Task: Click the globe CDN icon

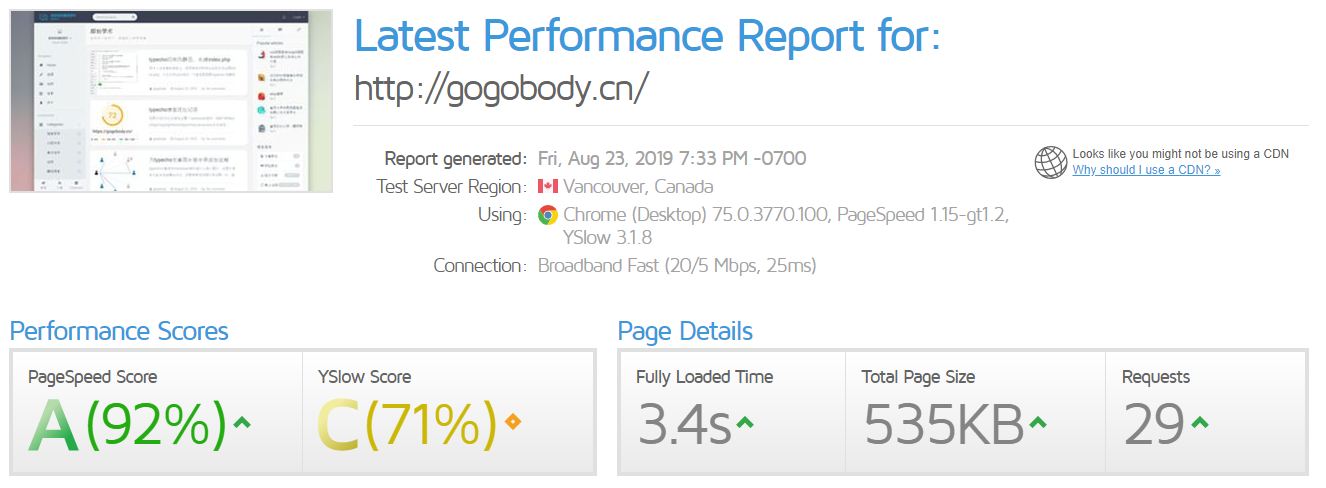Action: 1051,162
